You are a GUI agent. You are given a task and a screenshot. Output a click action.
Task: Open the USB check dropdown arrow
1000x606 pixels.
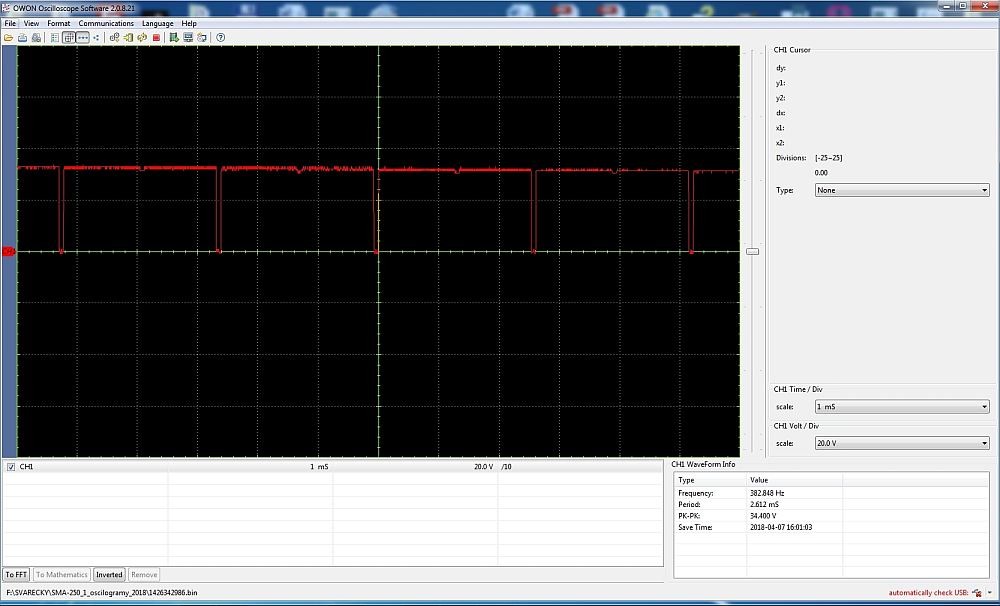pos(990,593)
